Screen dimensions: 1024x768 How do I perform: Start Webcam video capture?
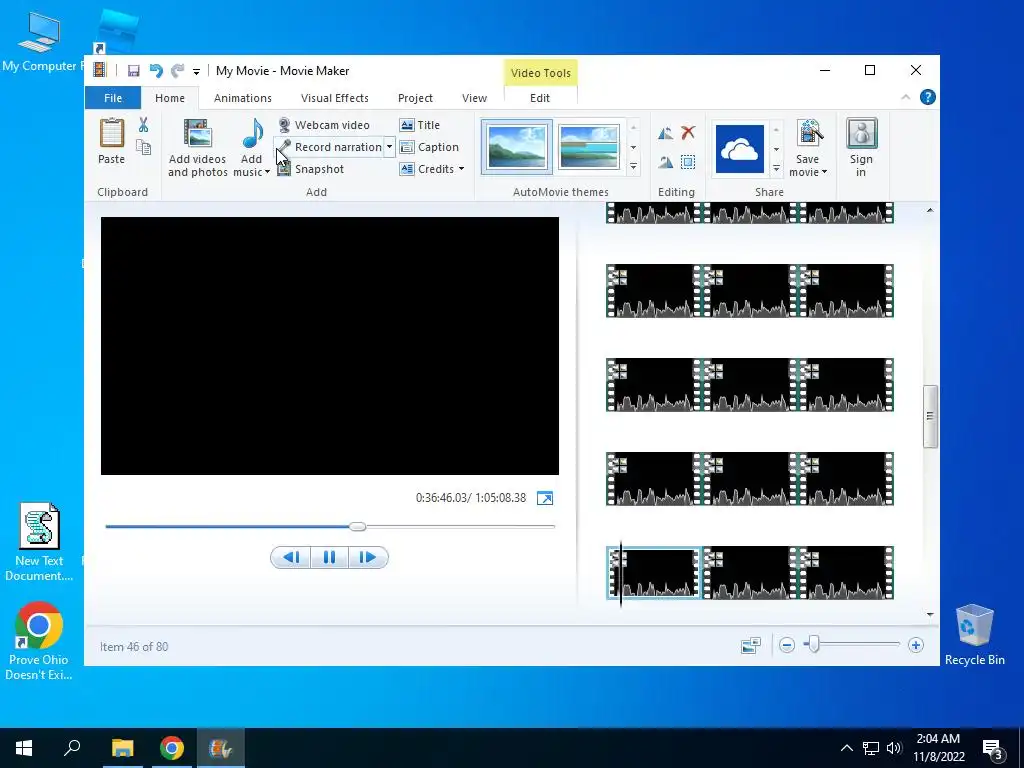point(324,125)
